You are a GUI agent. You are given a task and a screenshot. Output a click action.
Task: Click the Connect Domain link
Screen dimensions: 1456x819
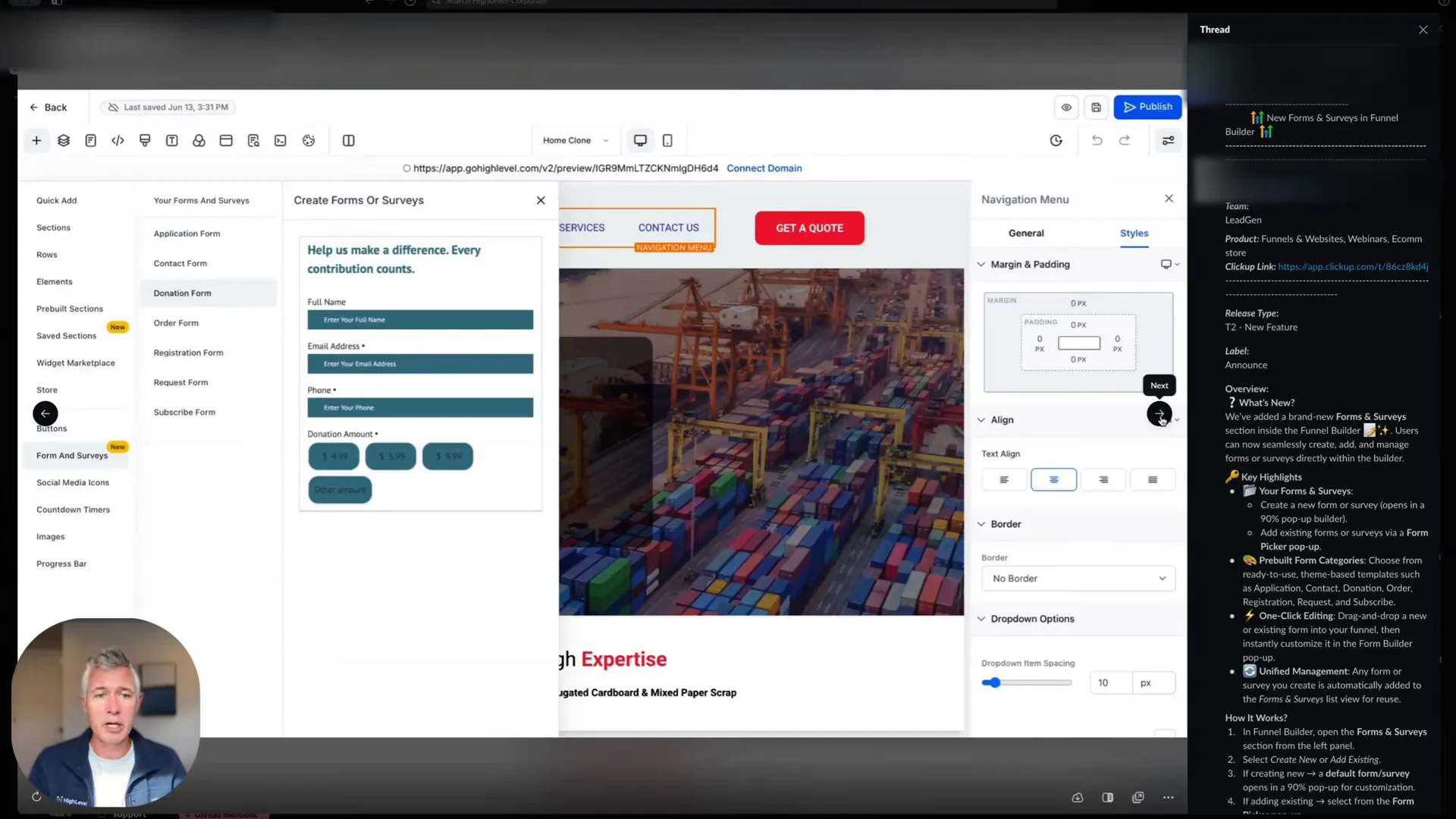point(764,168)
